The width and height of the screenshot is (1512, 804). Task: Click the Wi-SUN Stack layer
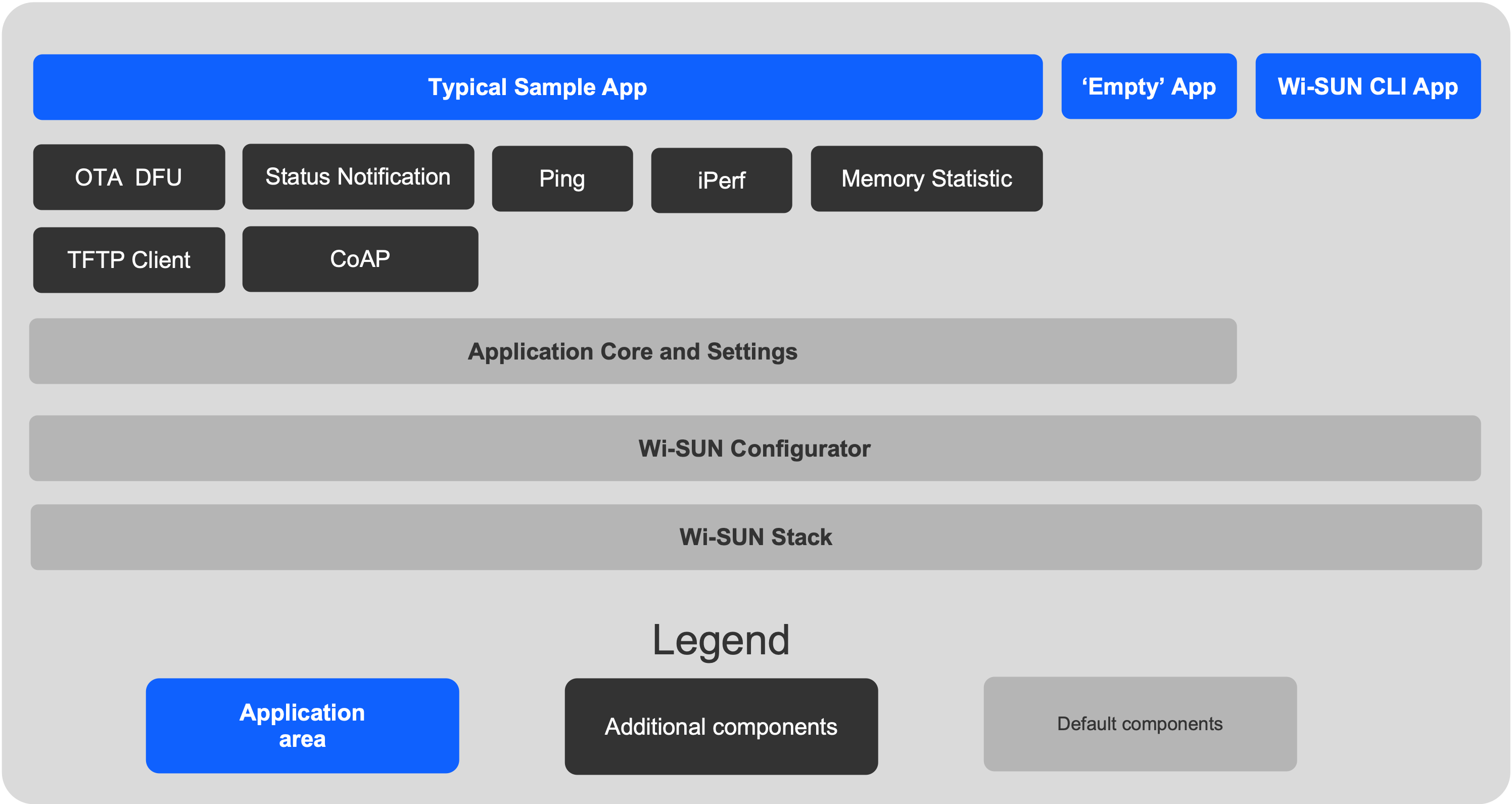coord(756,537)
